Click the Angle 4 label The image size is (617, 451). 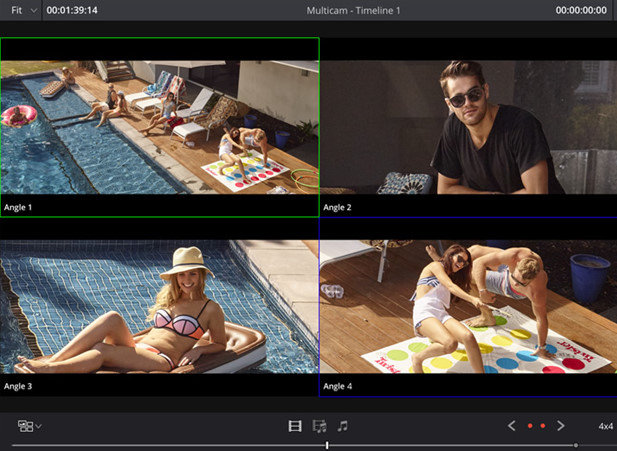(338, 386)
